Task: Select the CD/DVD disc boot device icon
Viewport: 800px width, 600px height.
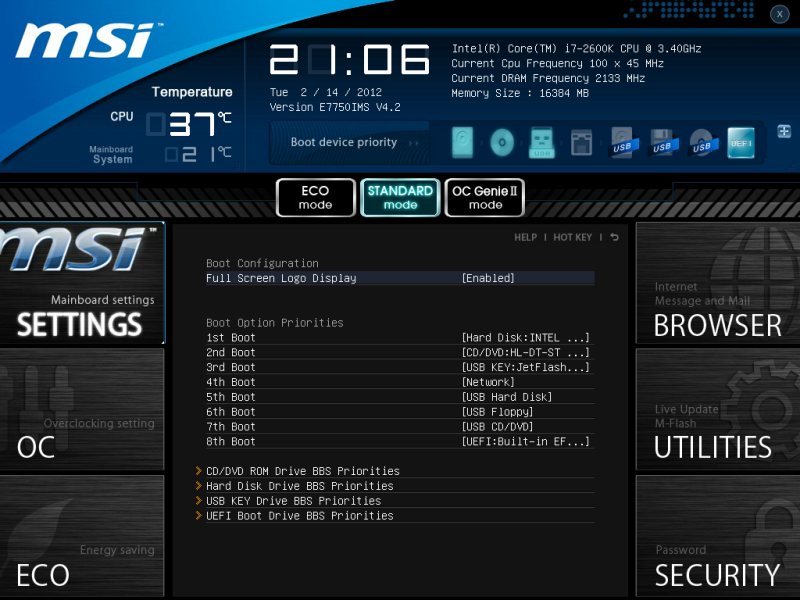Action: click(x=502, y=142)
